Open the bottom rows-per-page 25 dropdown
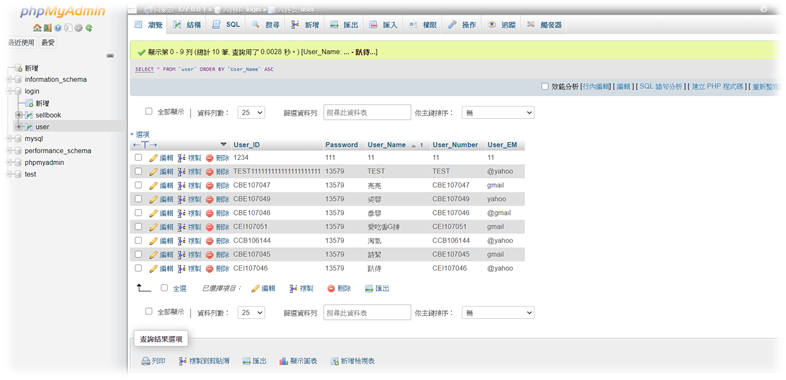 (x=251, y=312)
